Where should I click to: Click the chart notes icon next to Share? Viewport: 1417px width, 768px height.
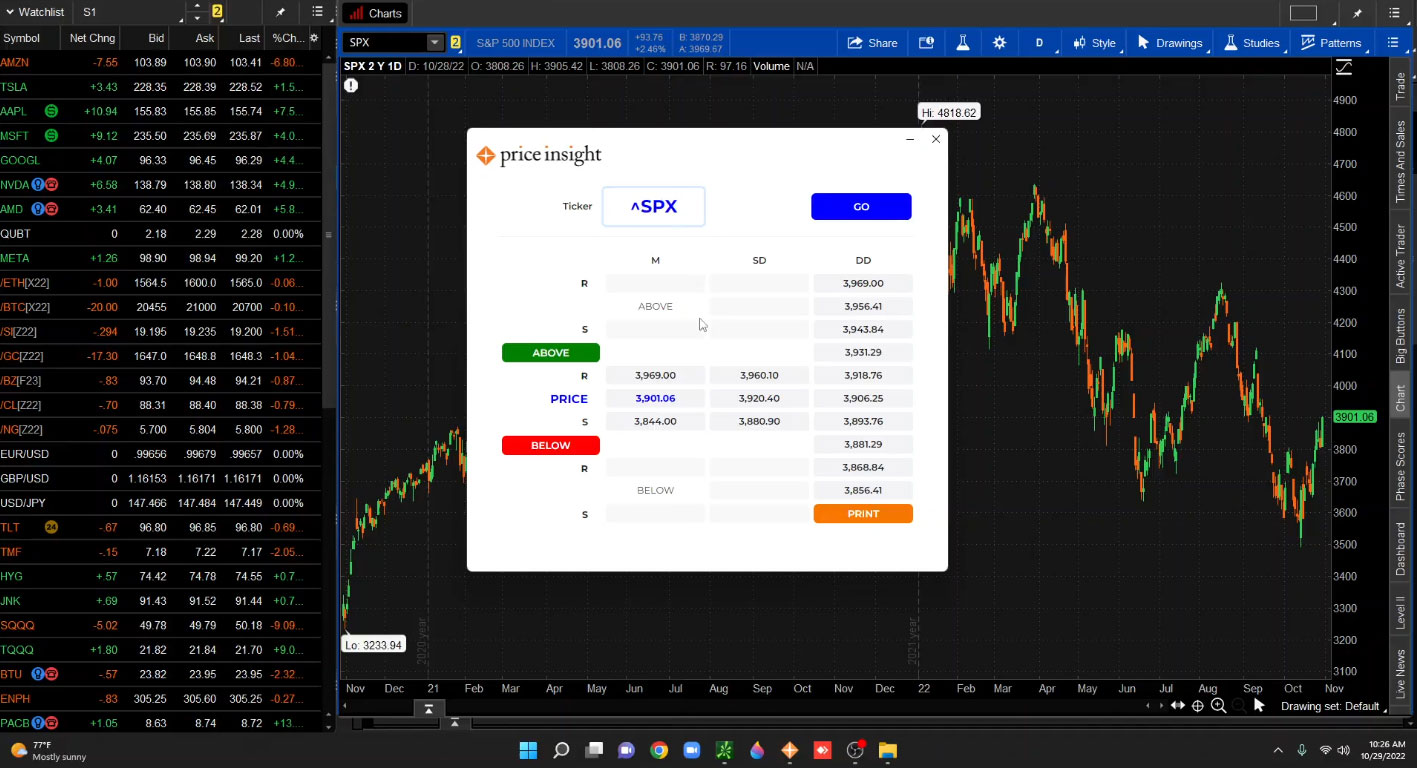click(x=926, y=43)
